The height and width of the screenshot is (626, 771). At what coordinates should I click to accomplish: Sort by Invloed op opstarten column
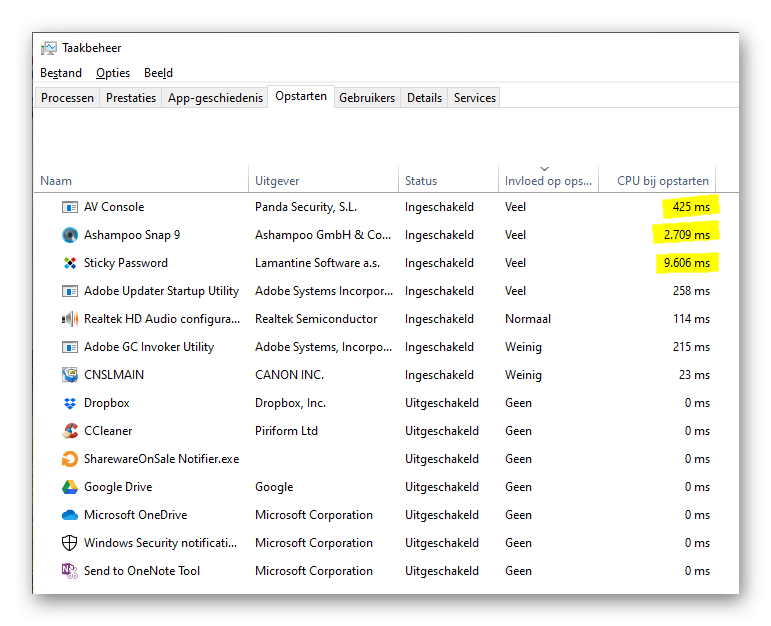tap(548, 181)
